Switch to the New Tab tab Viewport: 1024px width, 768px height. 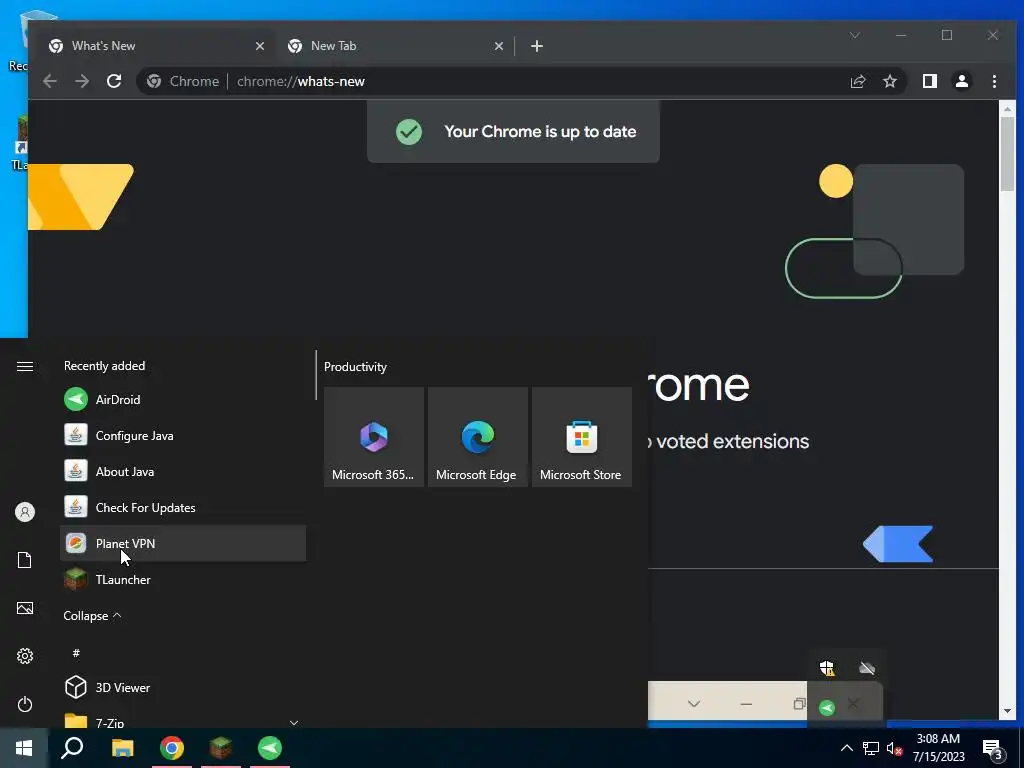click(x=396, y=46)
